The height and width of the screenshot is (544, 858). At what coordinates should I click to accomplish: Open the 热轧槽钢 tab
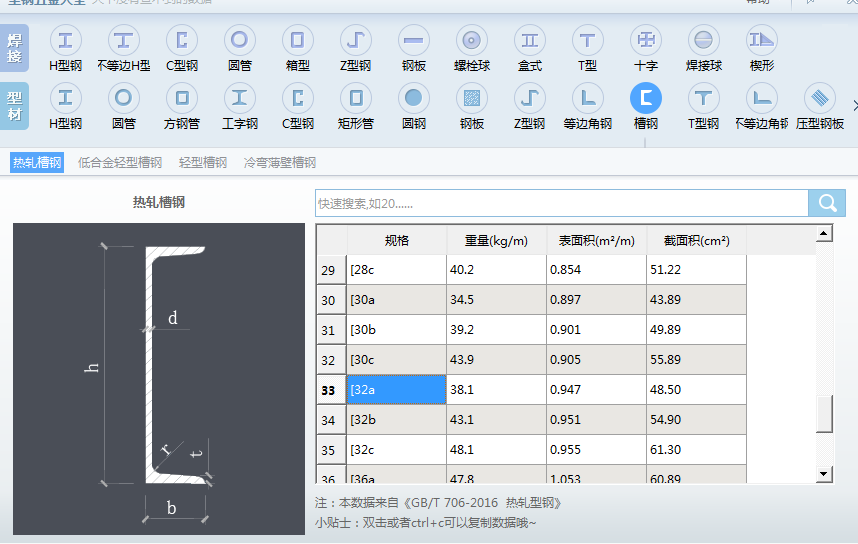click(x=37, y=163)
